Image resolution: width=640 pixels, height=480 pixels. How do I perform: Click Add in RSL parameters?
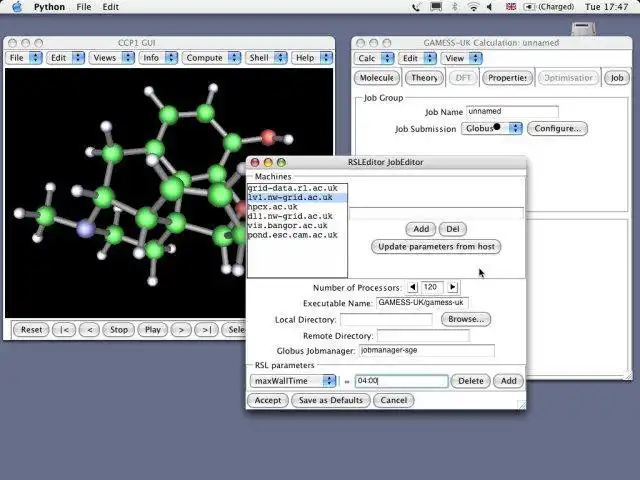509,381
